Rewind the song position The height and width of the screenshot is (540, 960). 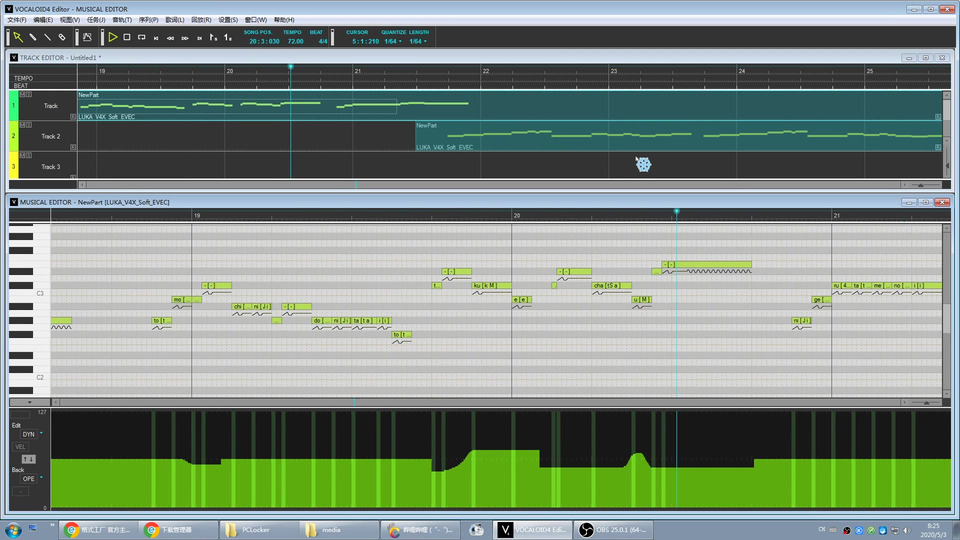pos(171,38)
